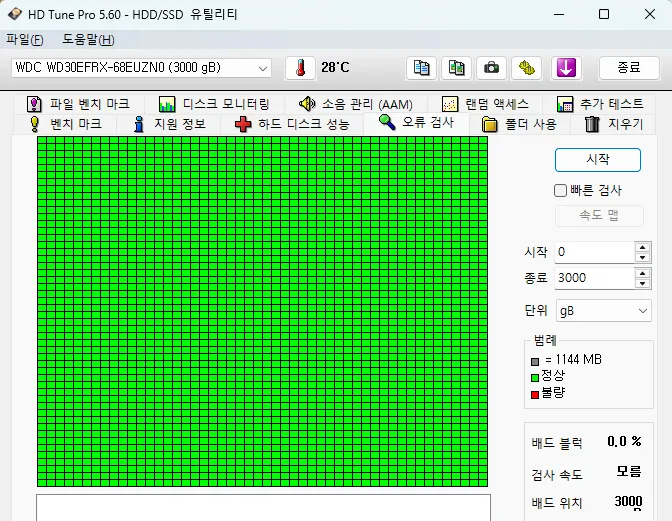Switch to the 디스크 모니터링 tab
This screenshot has height=521, width=672.
pyautogui.click(x=214, y=104)
